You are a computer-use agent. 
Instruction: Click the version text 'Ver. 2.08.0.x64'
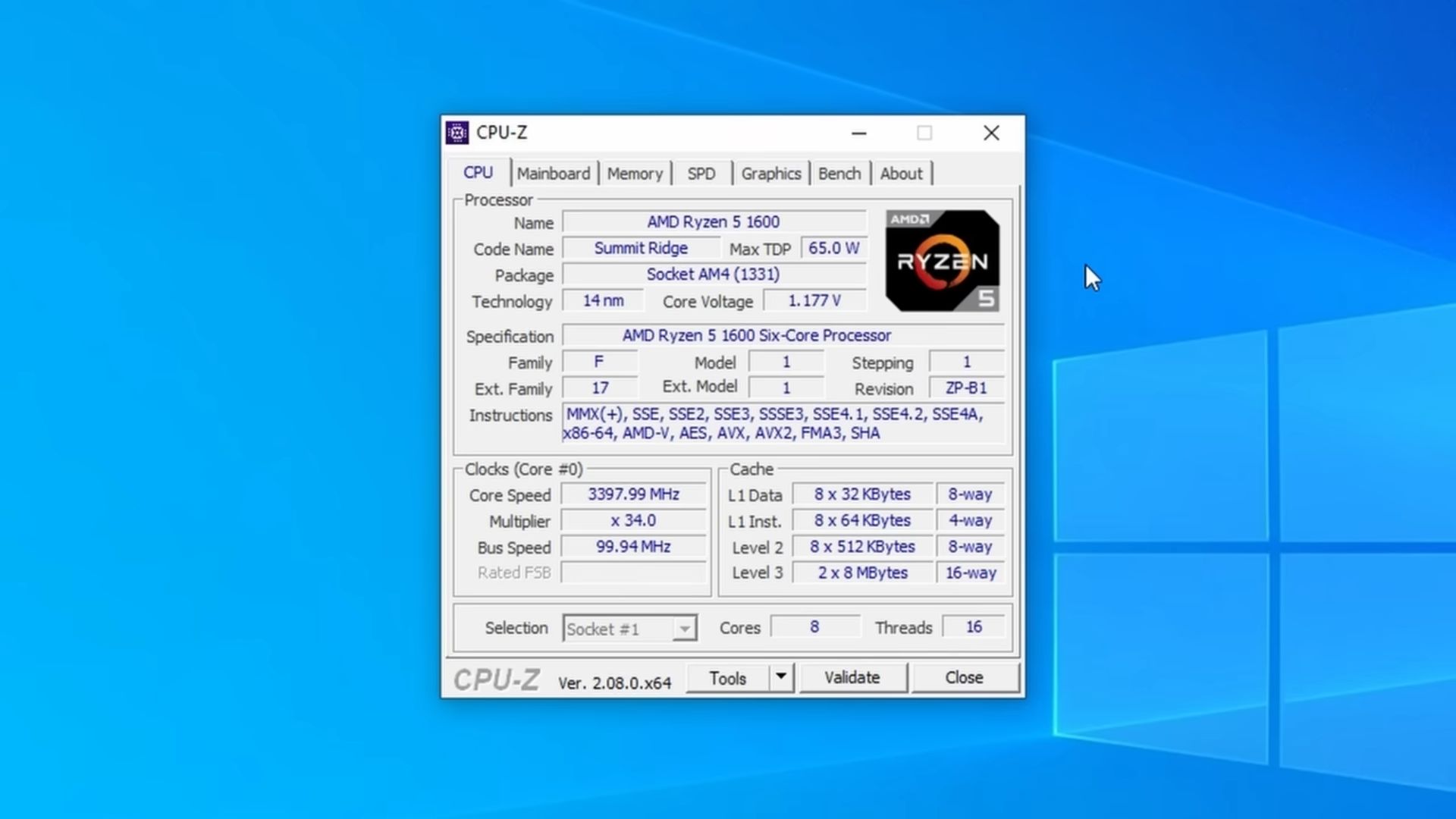(615, 683)
